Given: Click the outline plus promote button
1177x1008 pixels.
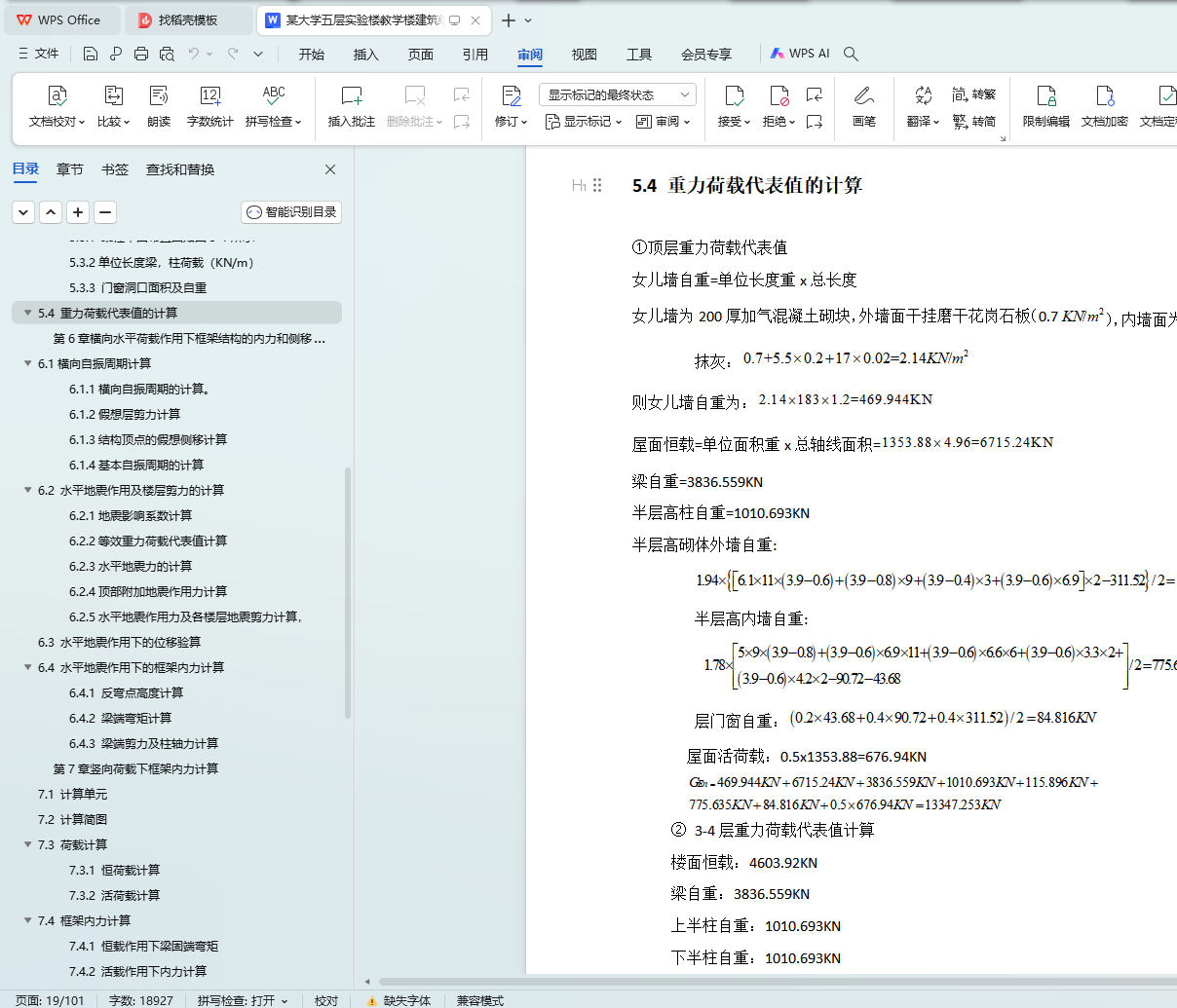Looking at the screenshot, I should point(78,211).
